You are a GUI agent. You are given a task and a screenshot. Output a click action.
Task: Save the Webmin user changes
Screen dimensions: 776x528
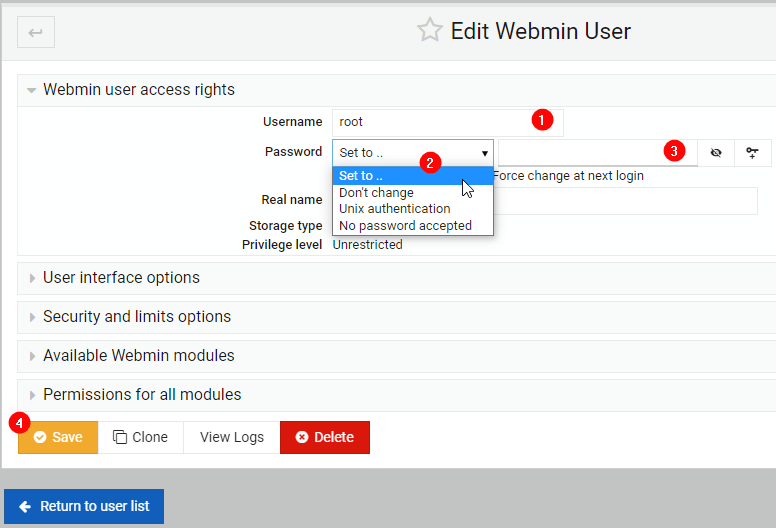(x=58, y=438)
